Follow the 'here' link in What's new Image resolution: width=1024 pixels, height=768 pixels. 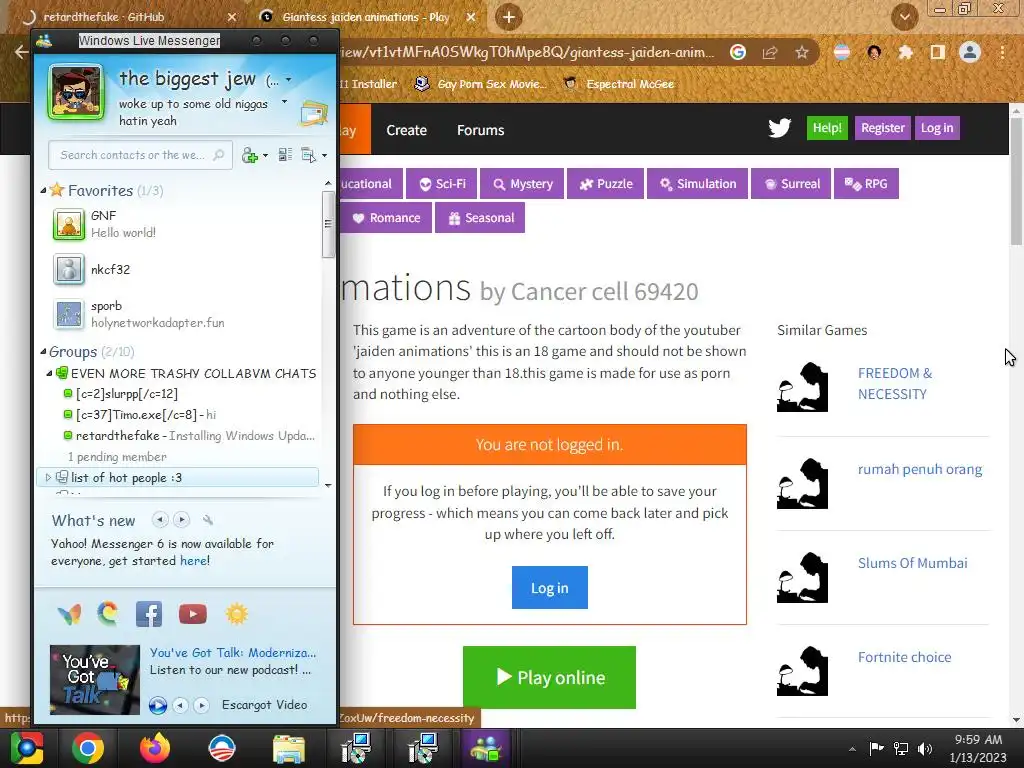[195, 561]
